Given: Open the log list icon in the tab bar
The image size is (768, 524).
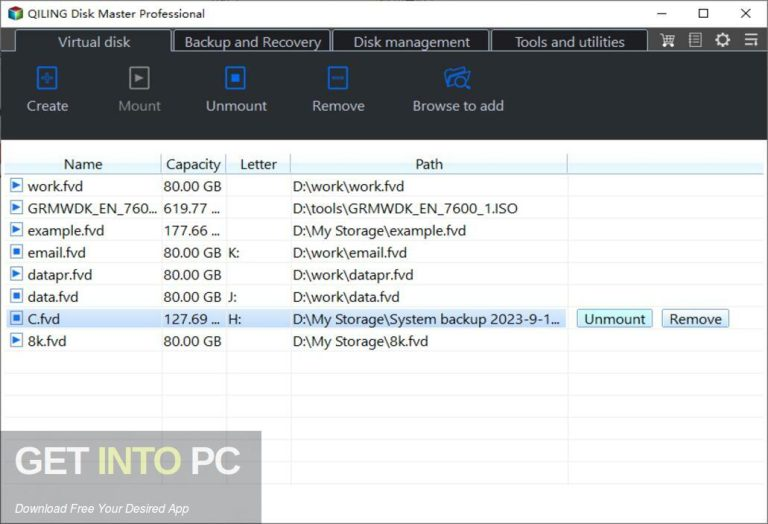Looking at the screenshot, I should (695, 40).
